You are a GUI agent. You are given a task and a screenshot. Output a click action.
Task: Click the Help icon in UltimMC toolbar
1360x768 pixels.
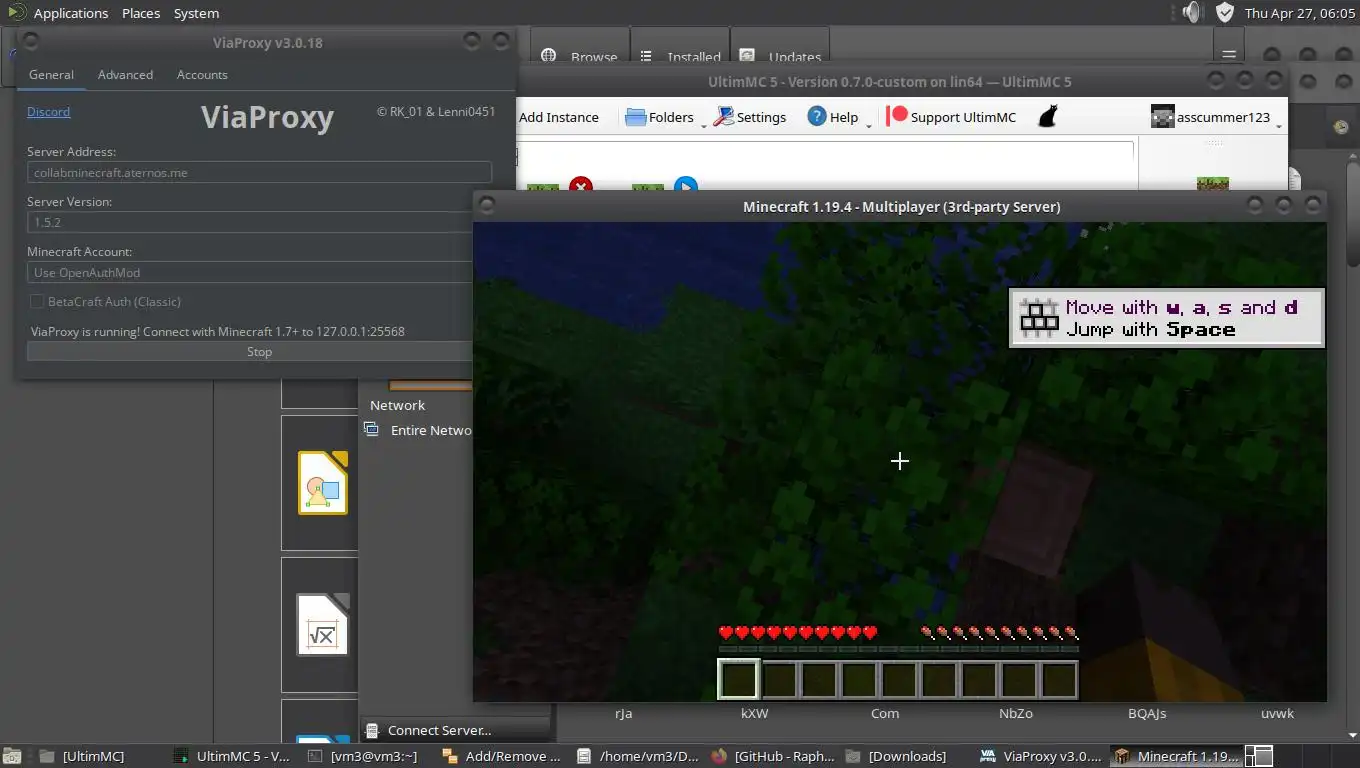tap(817, 116)
